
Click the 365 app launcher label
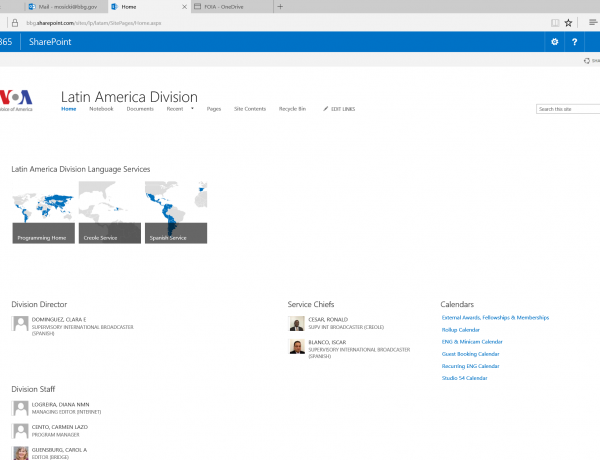click(x=6, y=42)
